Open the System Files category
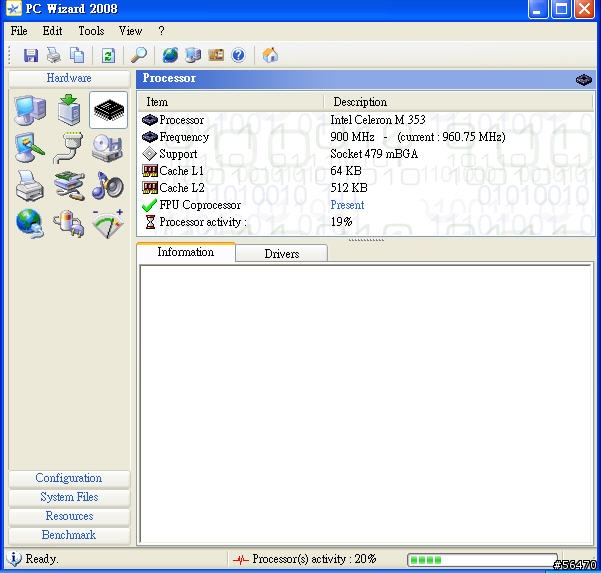Image resolution: width=601 pixels, height=573 pixels. pyautogui.click(x=69, y=497)
